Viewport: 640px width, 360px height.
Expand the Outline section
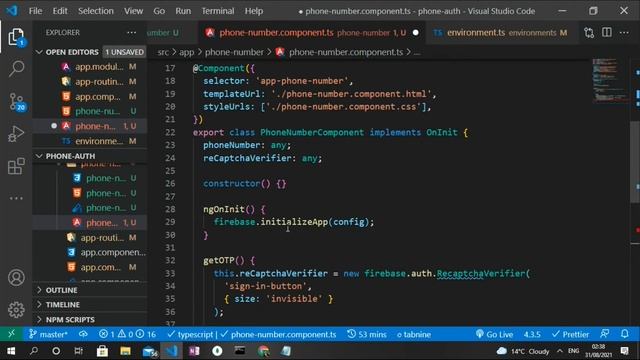click(x=61, y=290)
